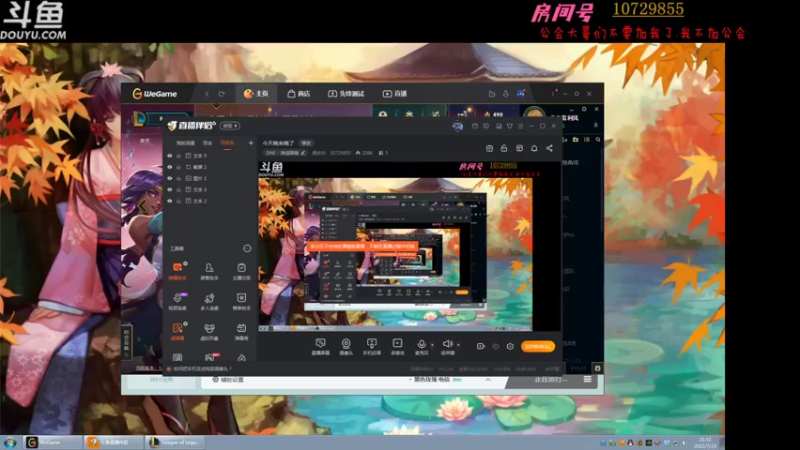Lock the 图片 1 layer
The image size is (800, 450).
179,178
